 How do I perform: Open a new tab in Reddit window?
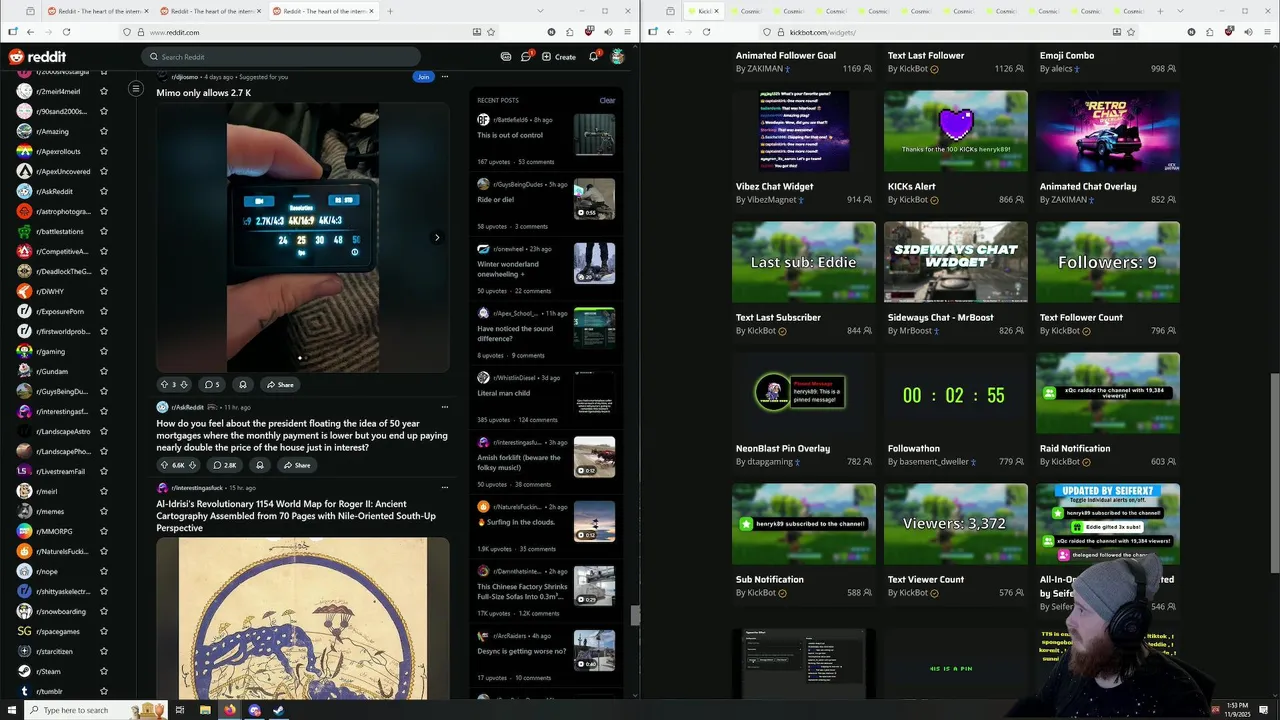click(x=390, y=11)
